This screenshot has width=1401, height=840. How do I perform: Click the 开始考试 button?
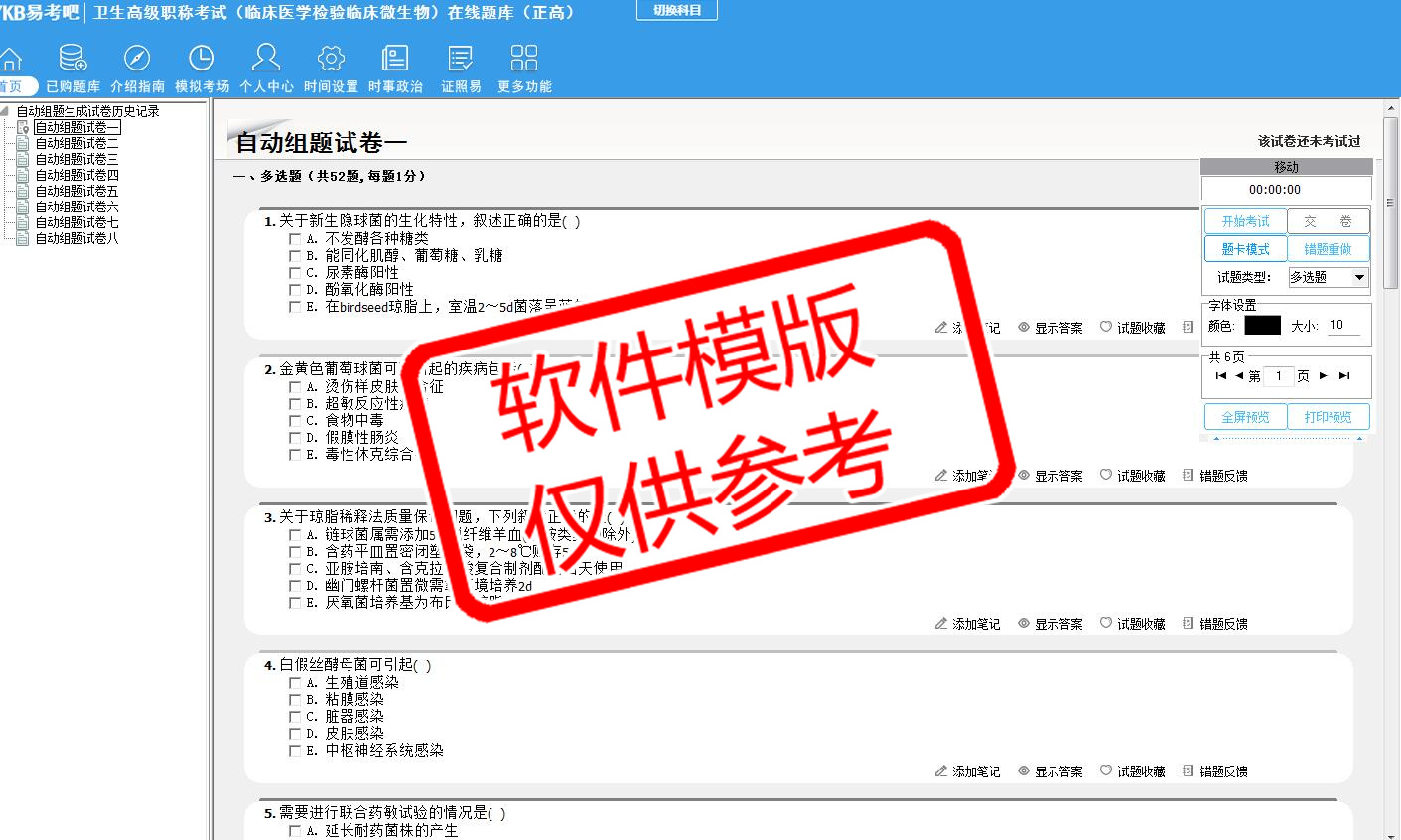click(x=1245, y=221)
